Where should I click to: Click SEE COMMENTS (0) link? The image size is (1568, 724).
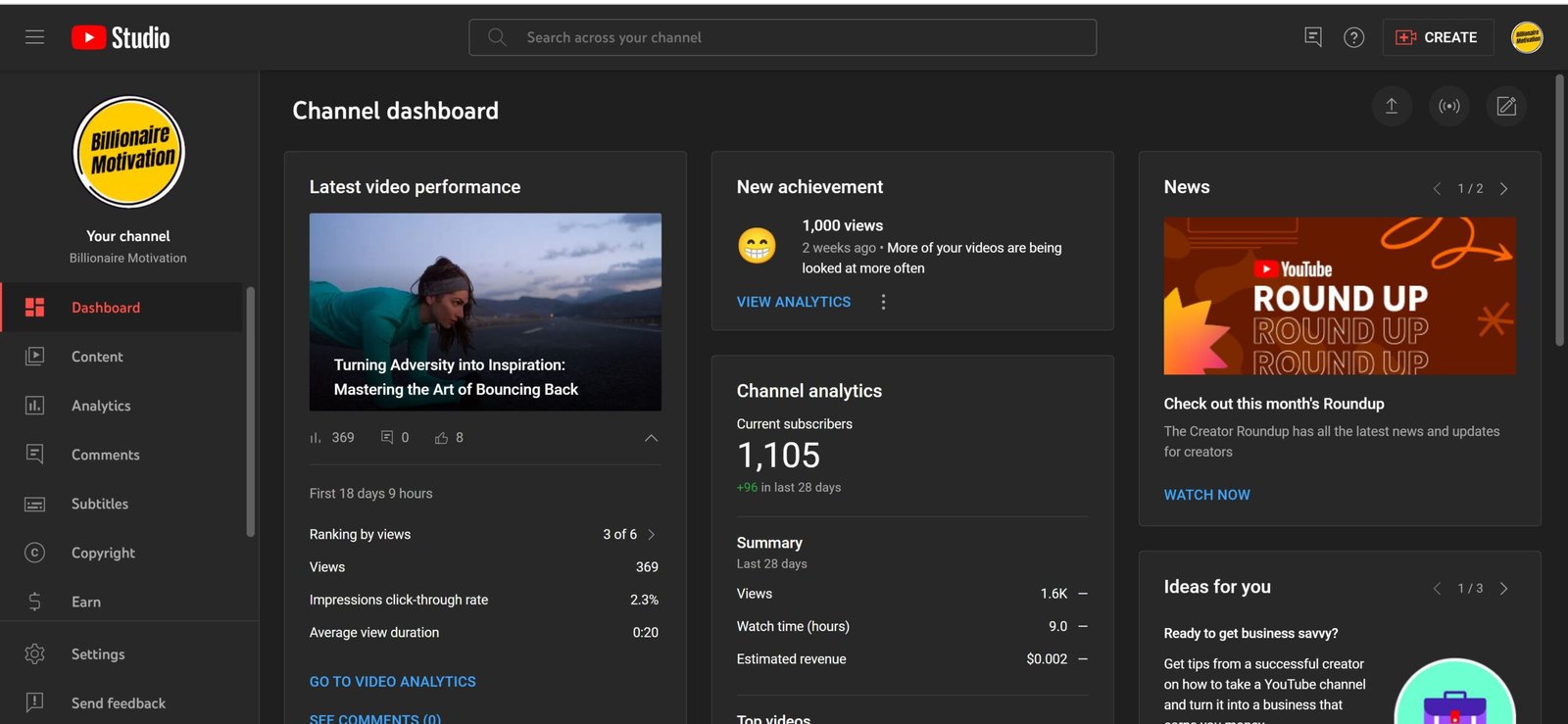[375, 718]
